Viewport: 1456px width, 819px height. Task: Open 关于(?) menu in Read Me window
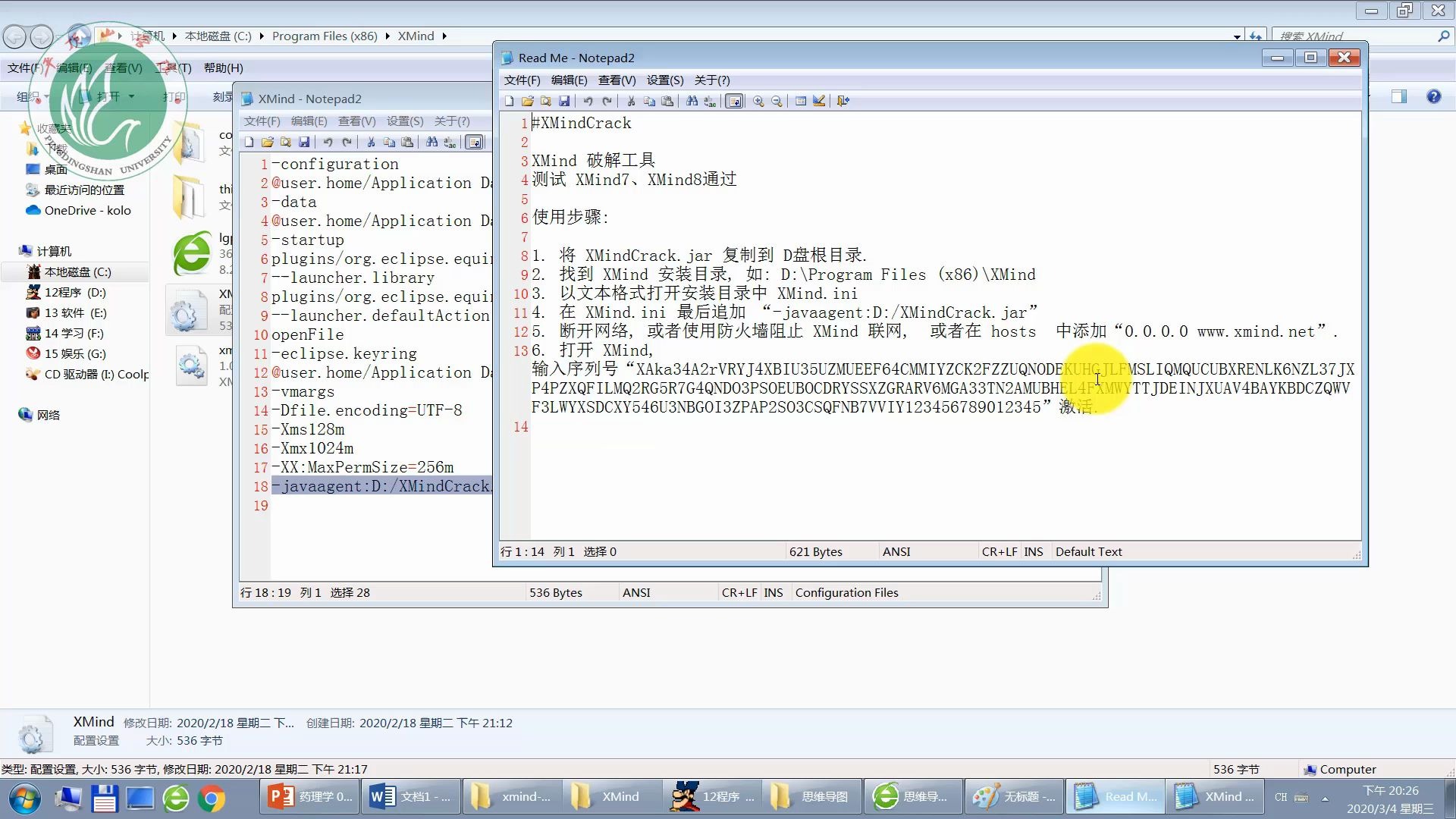coord(711,80)
